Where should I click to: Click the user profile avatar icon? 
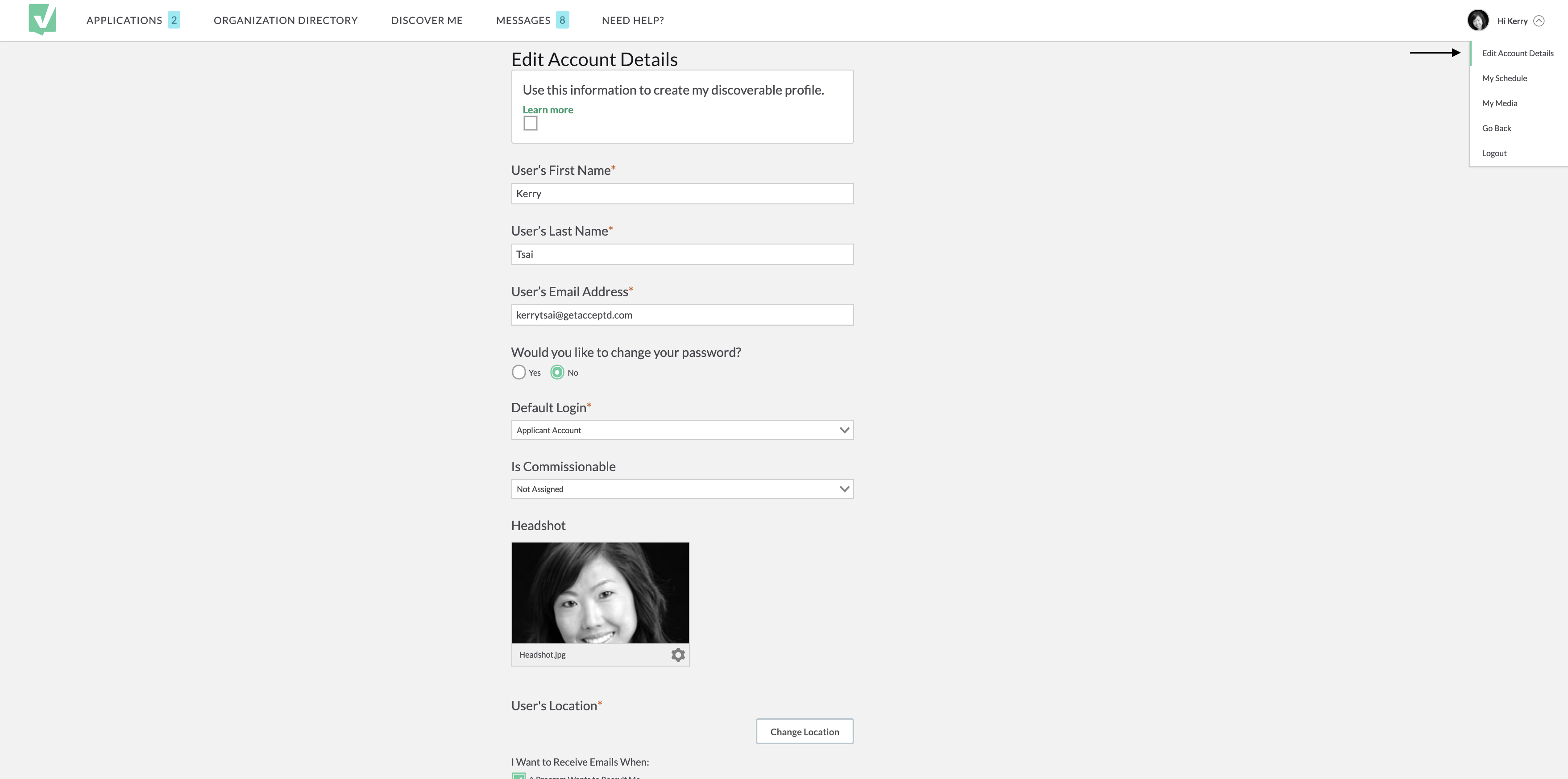click(1477, 20)
